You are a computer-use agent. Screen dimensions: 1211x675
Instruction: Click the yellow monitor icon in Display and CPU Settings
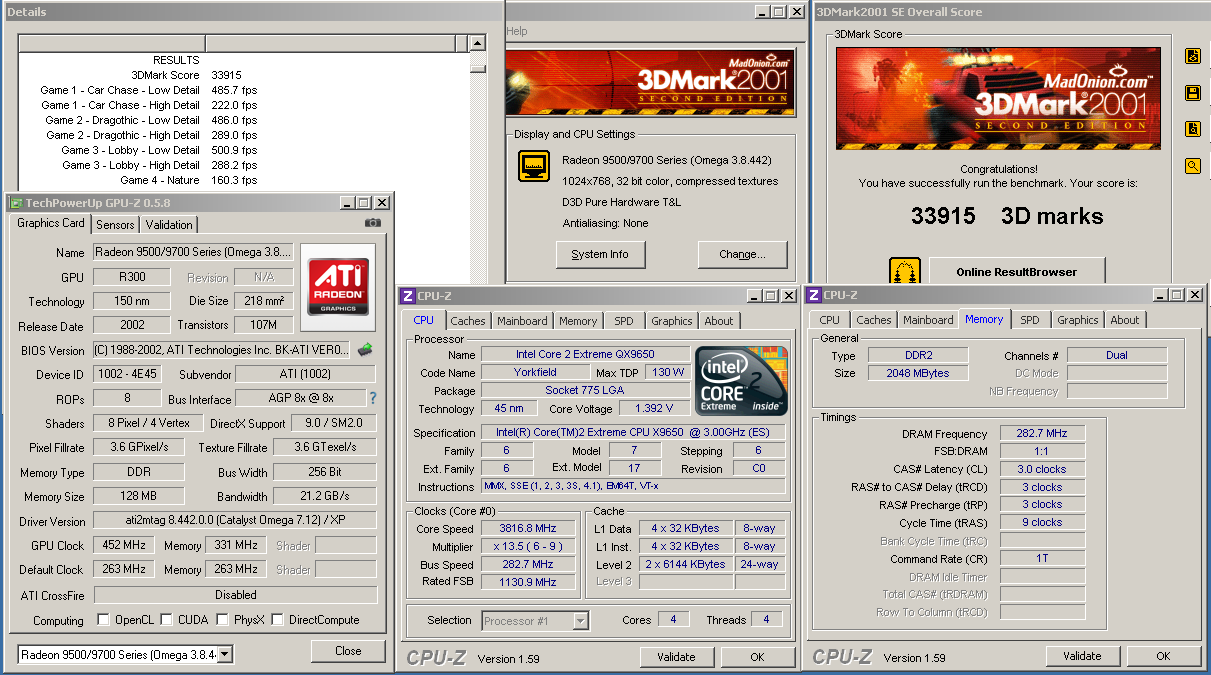[x=534, y=166]
